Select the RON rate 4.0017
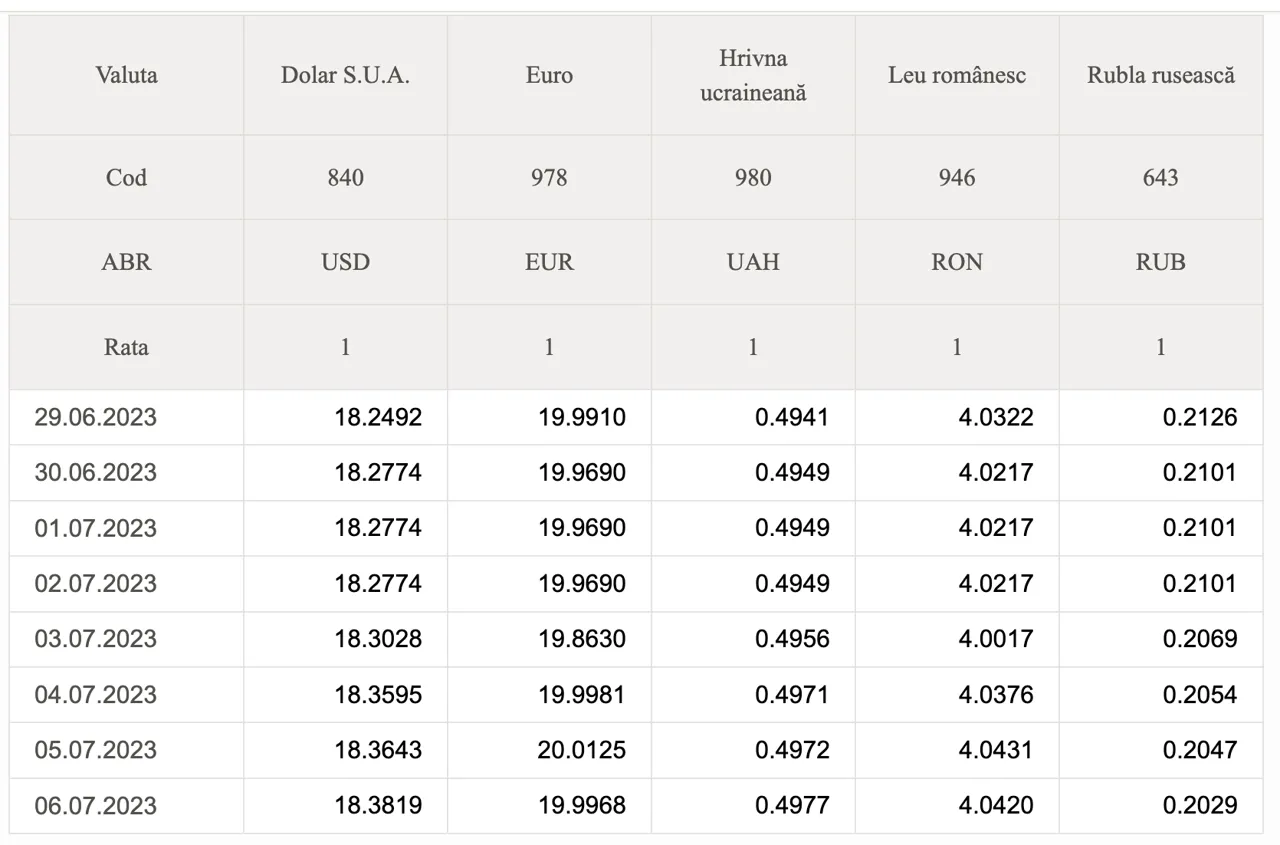Viewport: 1280px width, 845px height. 995,639
